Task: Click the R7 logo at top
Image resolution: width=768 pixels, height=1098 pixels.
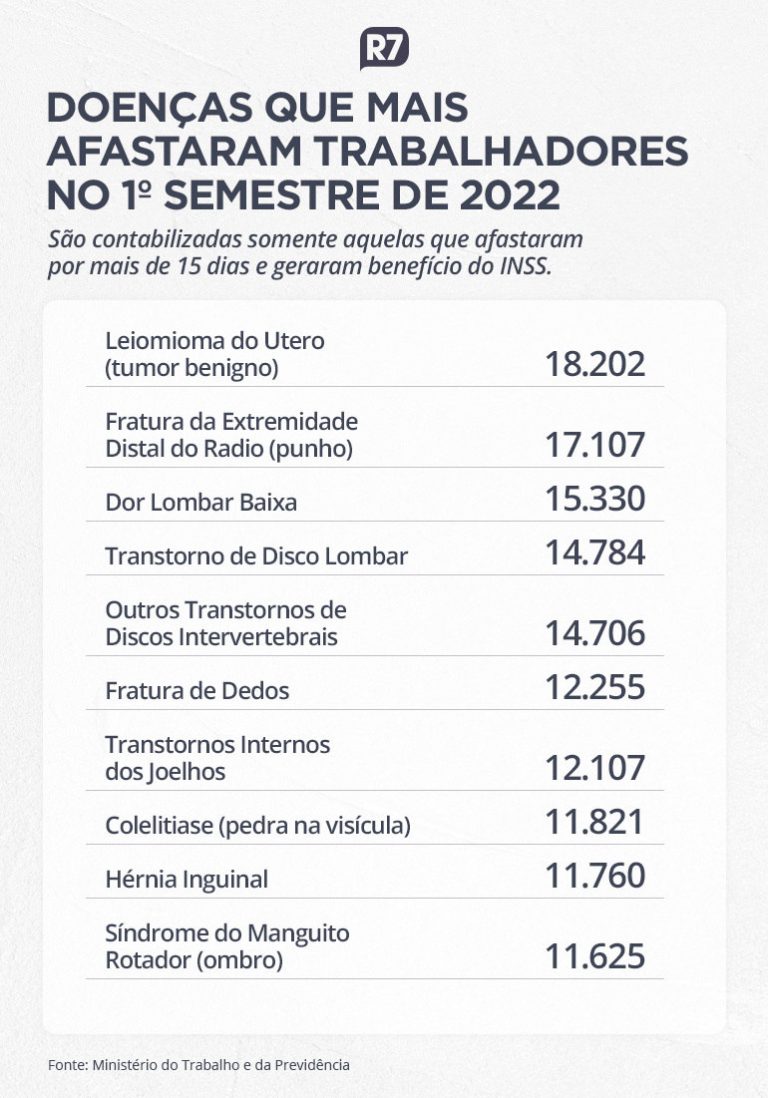Action: point(384,49)
